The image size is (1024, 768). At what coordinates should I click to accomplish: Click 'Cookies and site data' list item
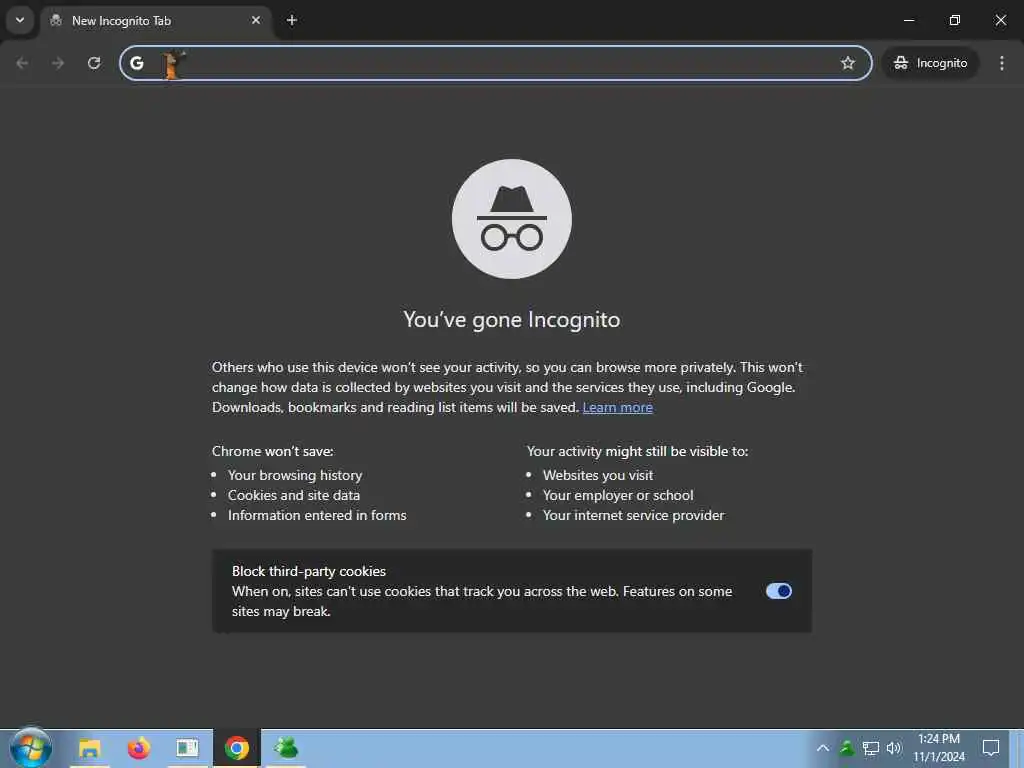[x=293, y=496]
